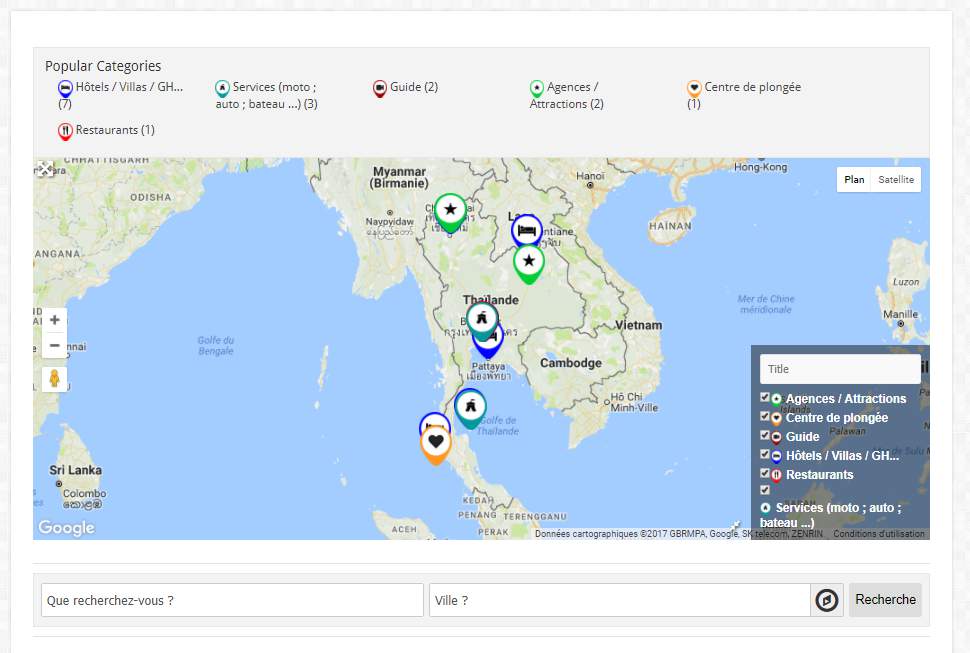Click the Cambodge country label on map
The image size is (970, 653).
[570, 363]
